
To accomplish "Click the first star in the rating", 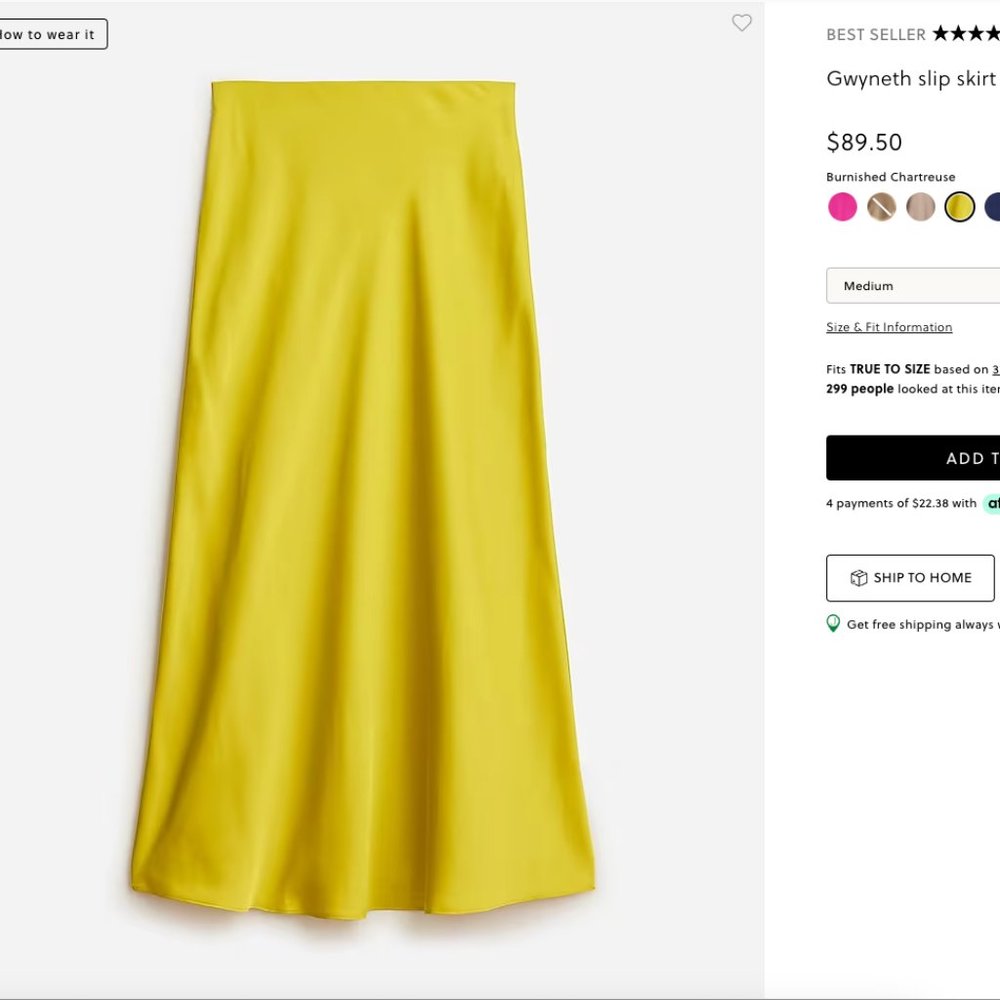I will 938,33.
